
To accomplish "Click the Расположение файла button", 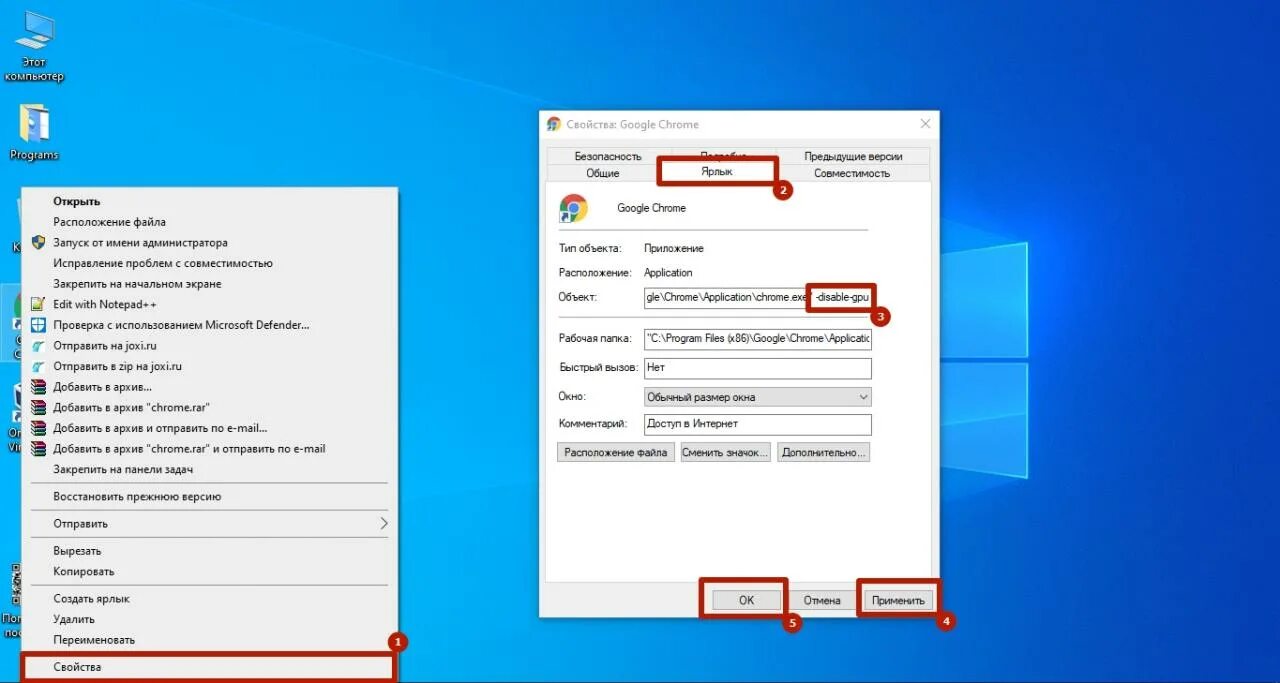I will 616,452.
